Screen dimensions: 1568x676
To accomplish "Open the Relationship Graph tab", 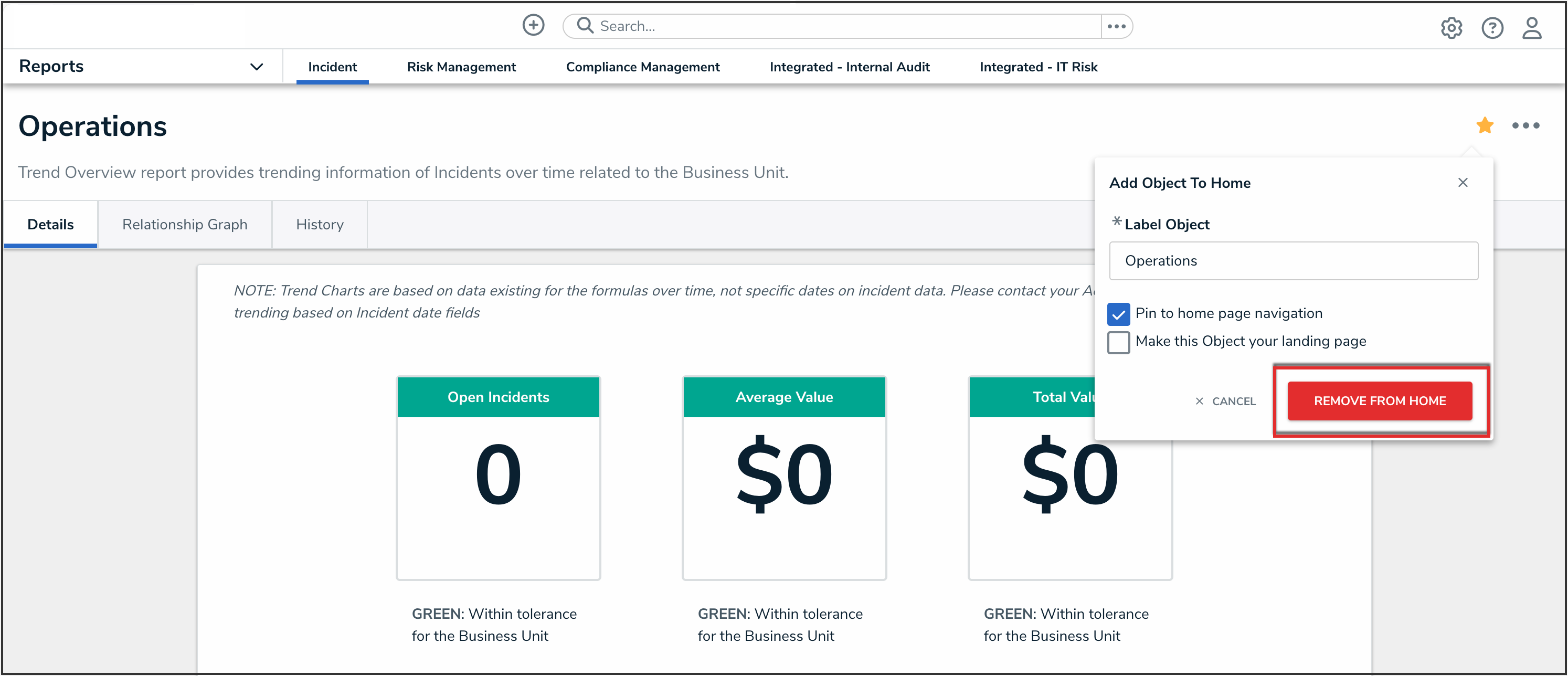I will (x=184, y=225).
